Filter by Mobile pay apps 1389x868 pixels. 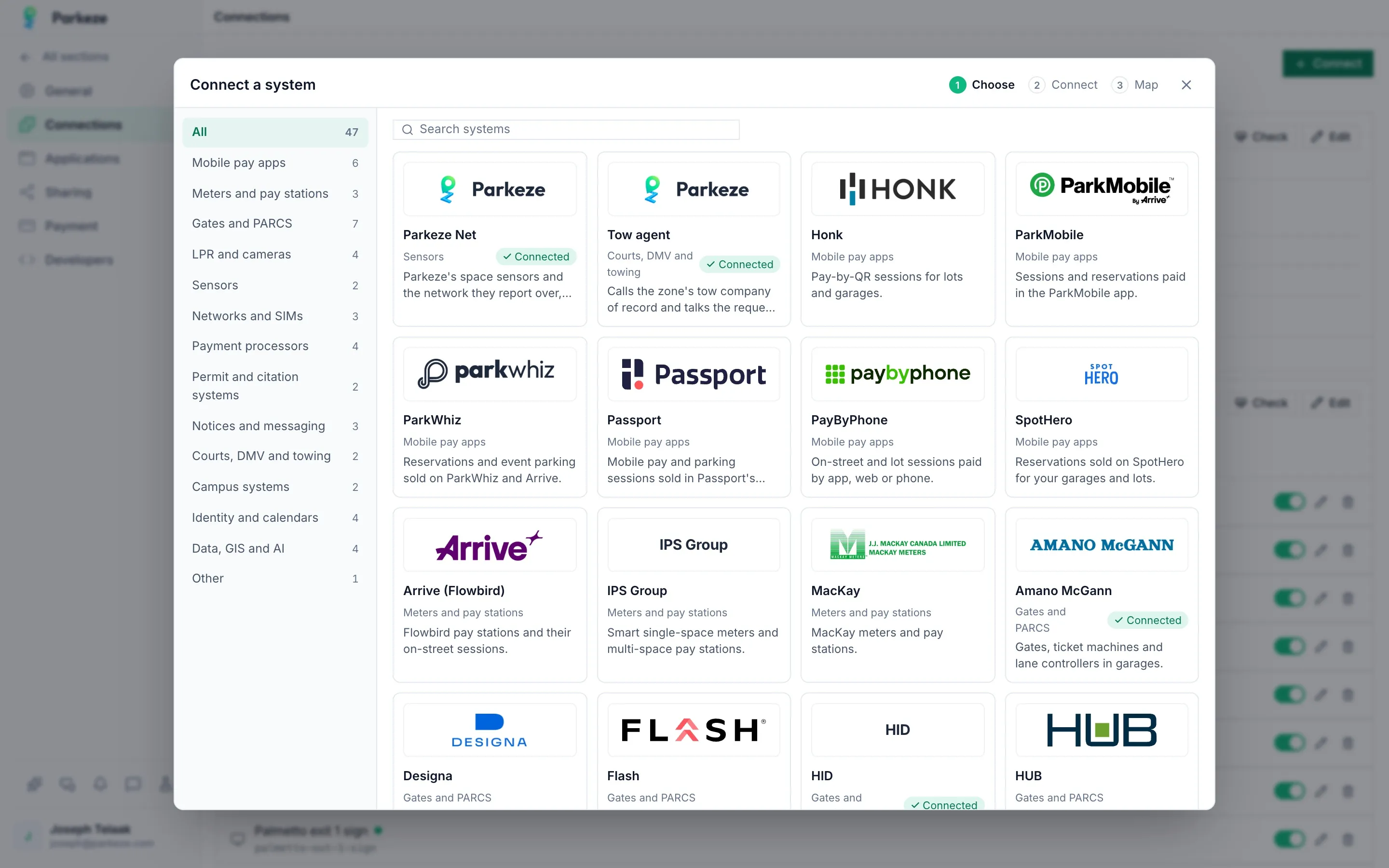275,163
